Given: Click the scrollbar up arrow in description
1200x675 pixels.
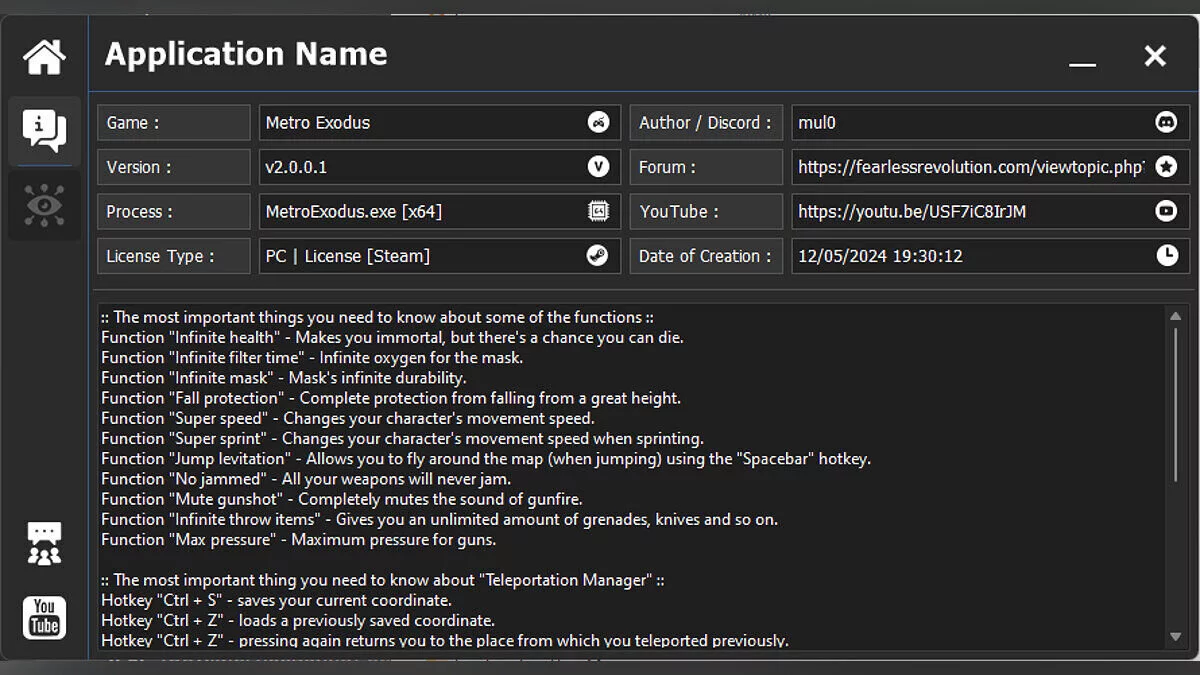Looking at the screenshot, I should tap(1176, 317).
